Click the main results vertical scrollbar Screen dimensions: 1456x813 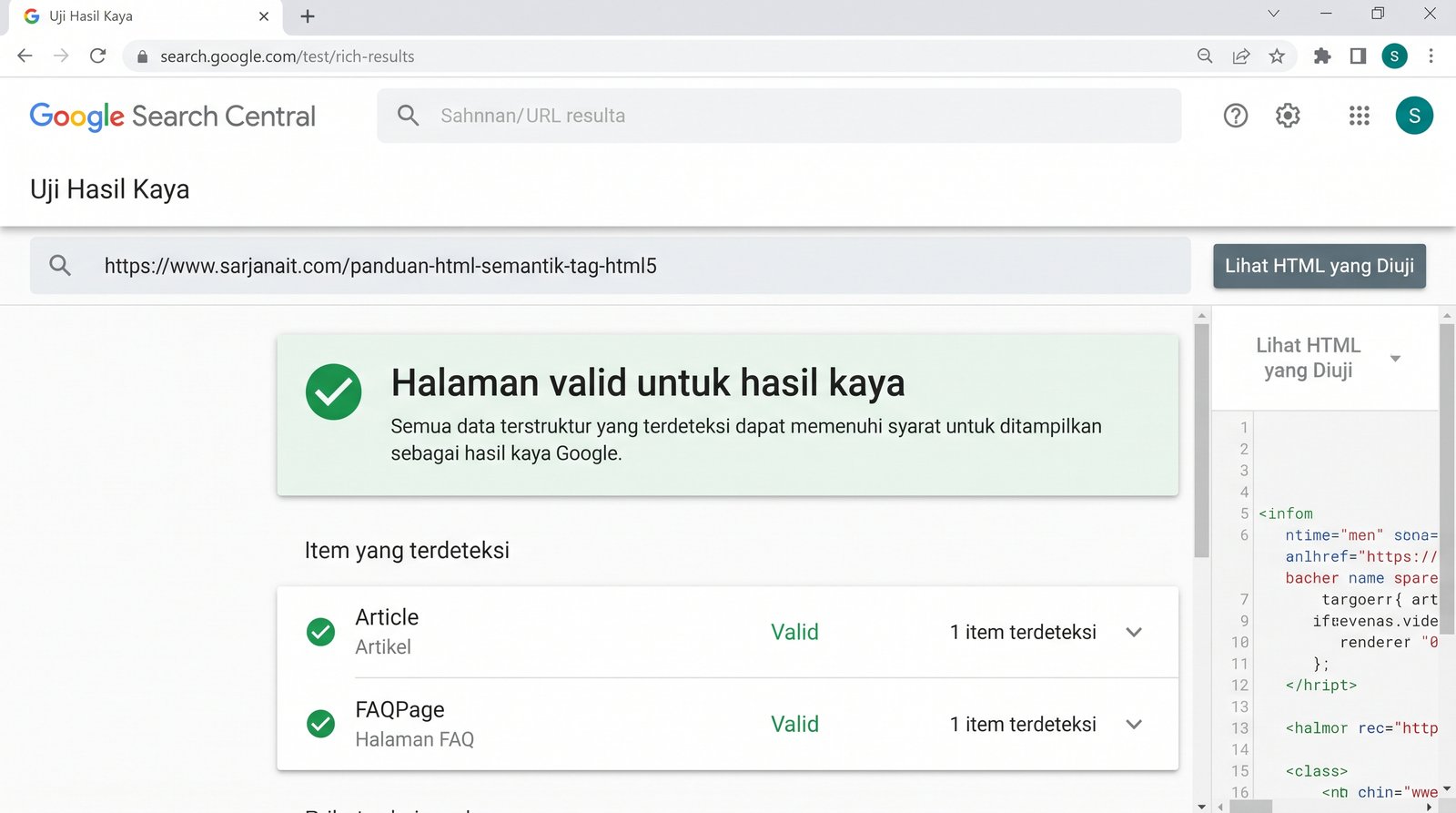(1201, 441)
